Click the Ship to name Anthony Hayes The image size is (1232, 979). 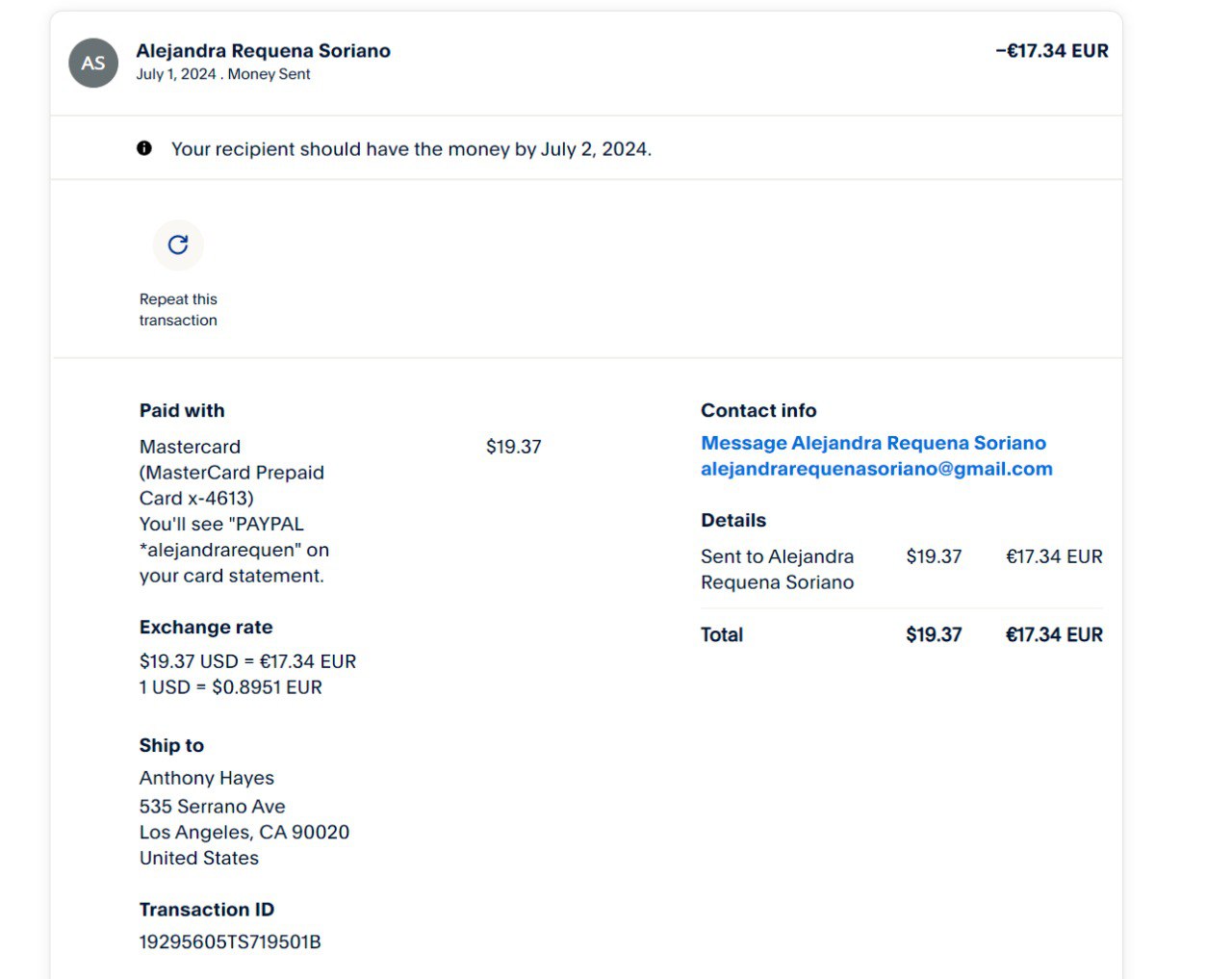(x=207, y=778)
